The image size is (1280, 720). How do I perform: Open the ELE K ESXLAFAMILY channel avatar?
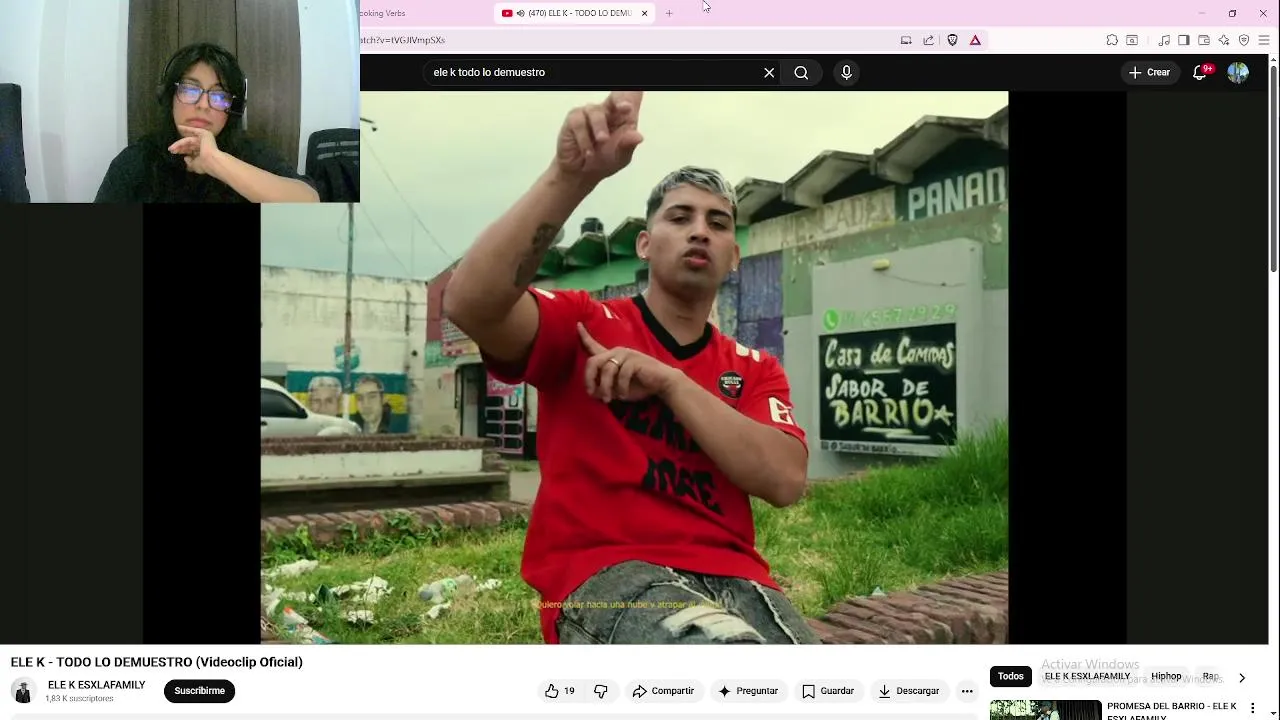(23, 691)
